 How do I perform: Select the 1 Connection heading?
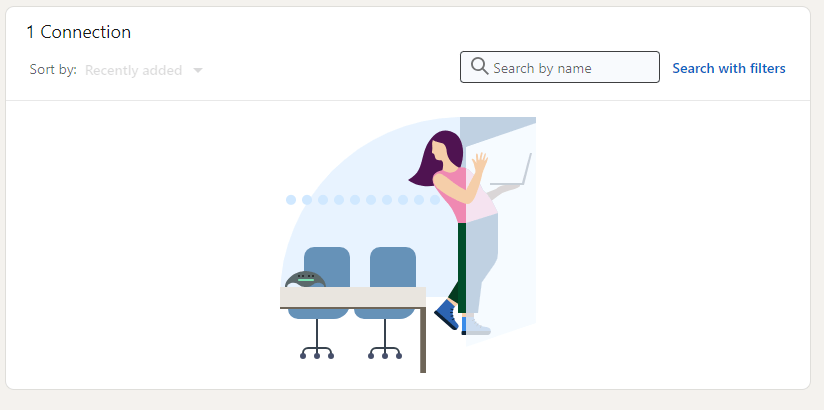point(79,32)
